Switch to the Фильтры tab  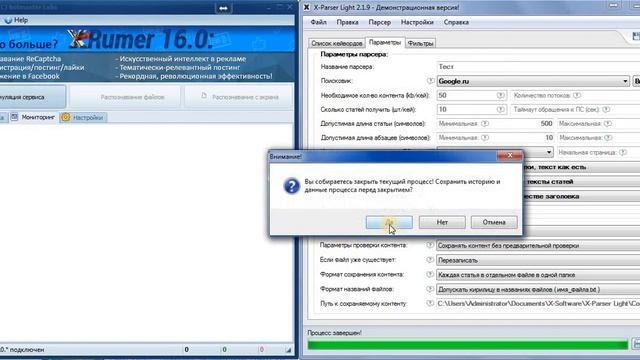[420, 43]
